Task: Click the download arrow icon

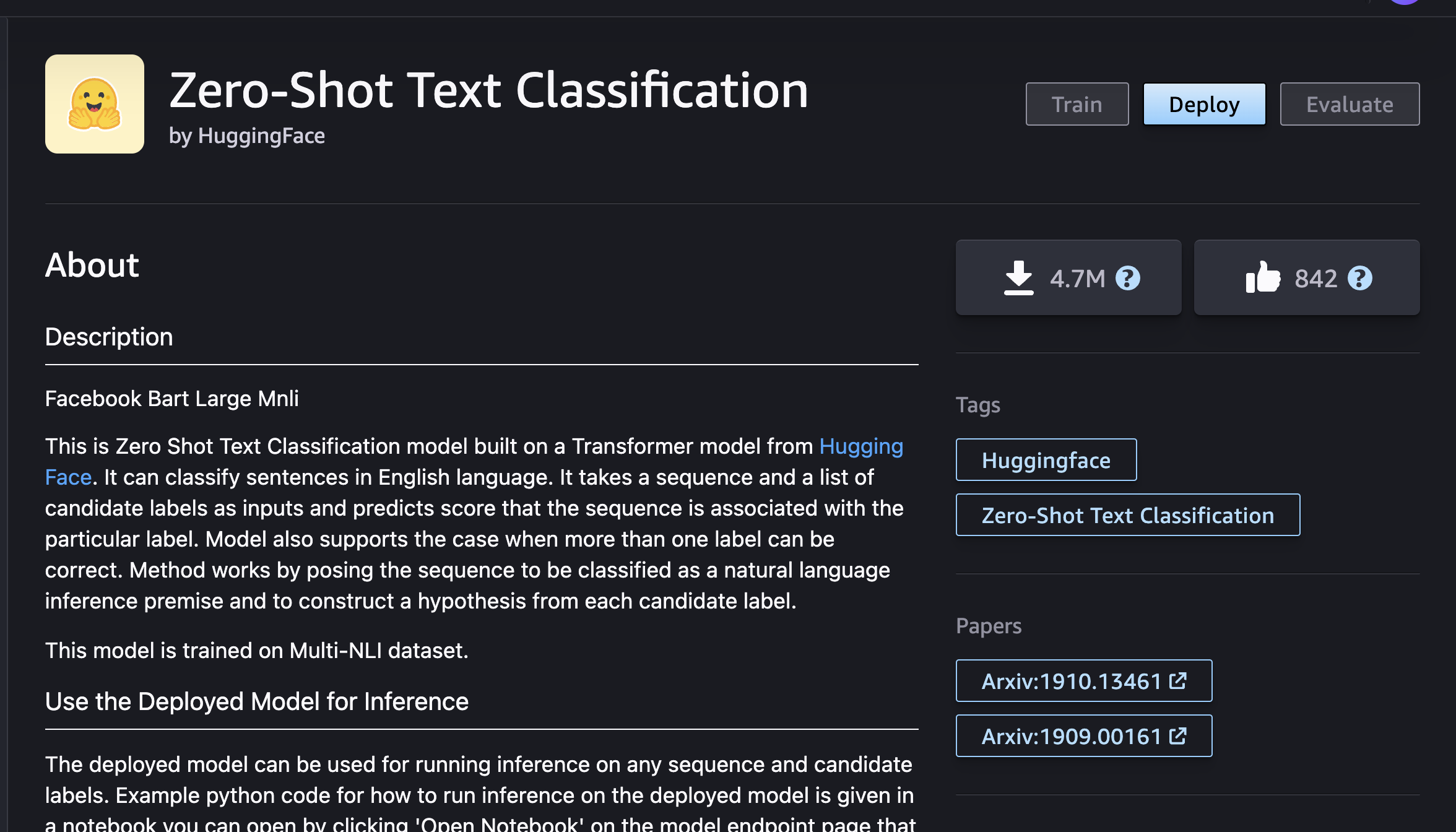Action: tap(1019, 277)
